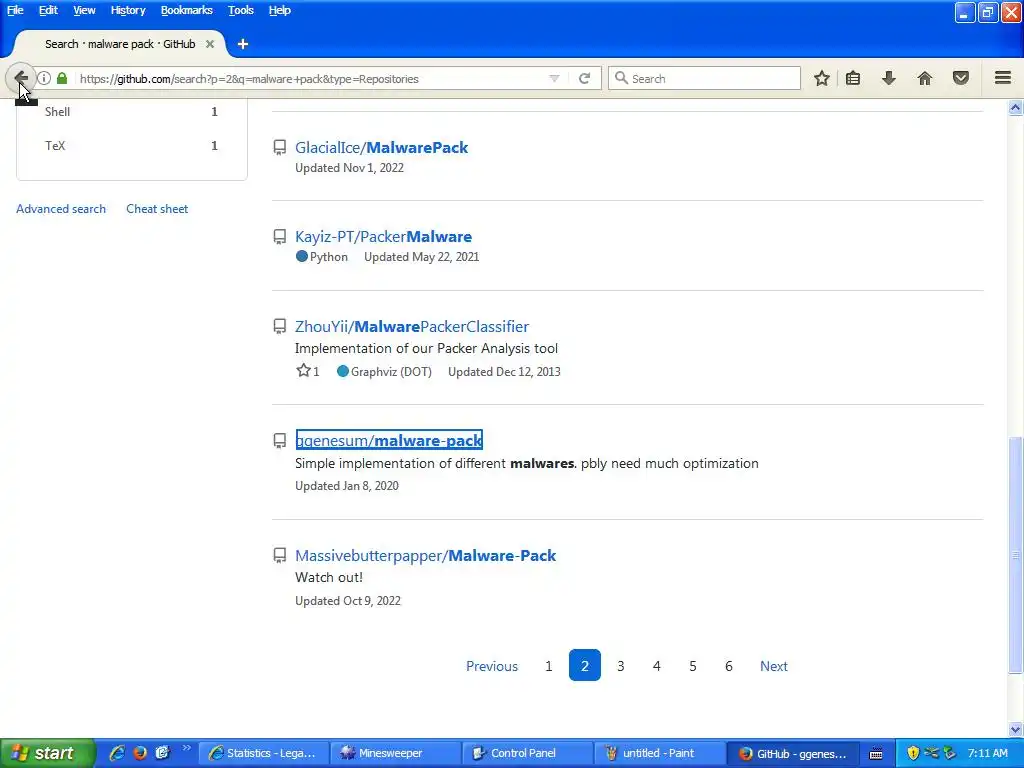Switch to Minesweeper taskbar window
The height and width of the screenshot is (768, 1024).
(x=394, y=754)
